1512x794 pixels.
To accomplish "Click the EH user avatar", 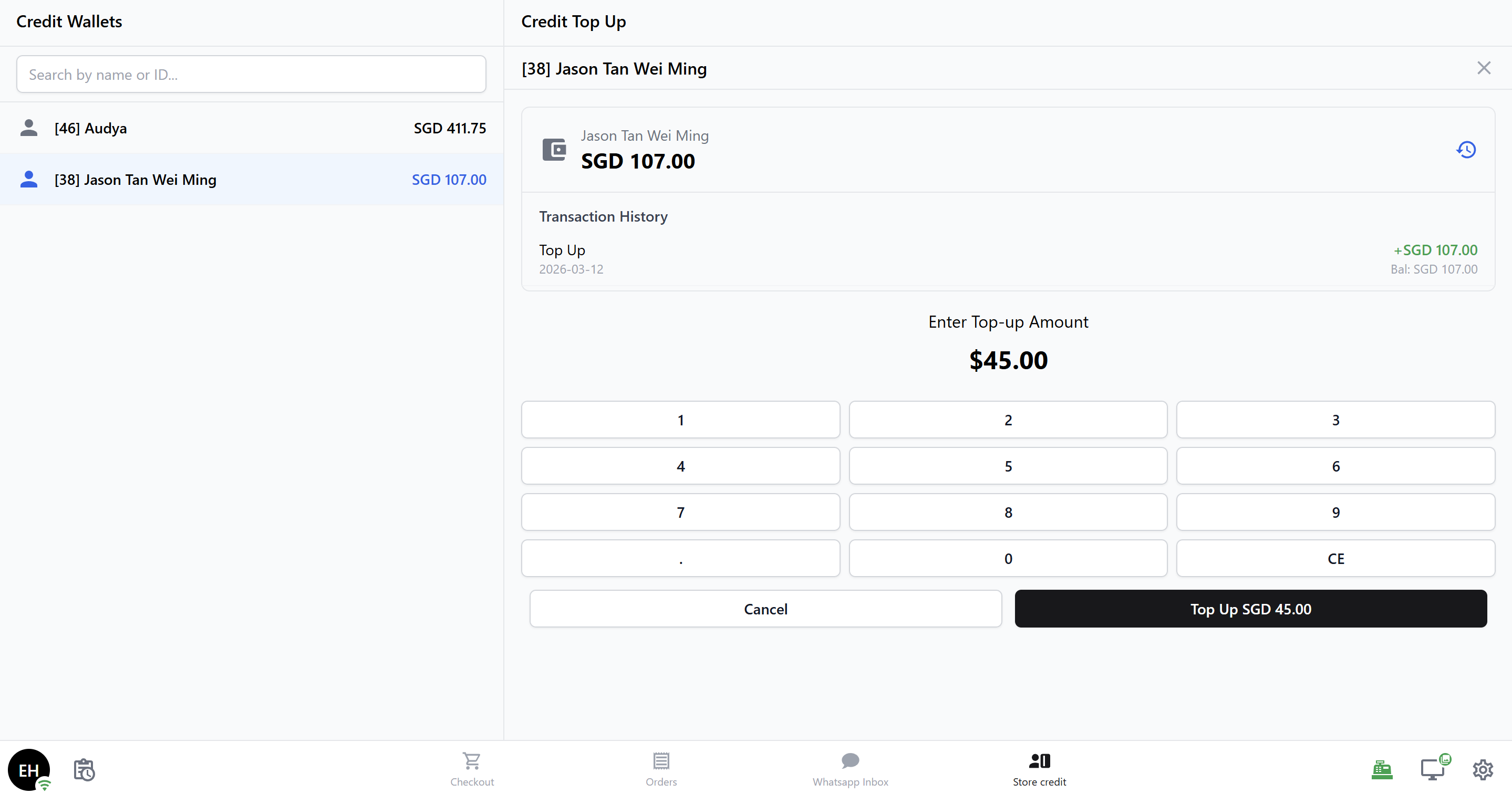I will (x=29, y=769).
